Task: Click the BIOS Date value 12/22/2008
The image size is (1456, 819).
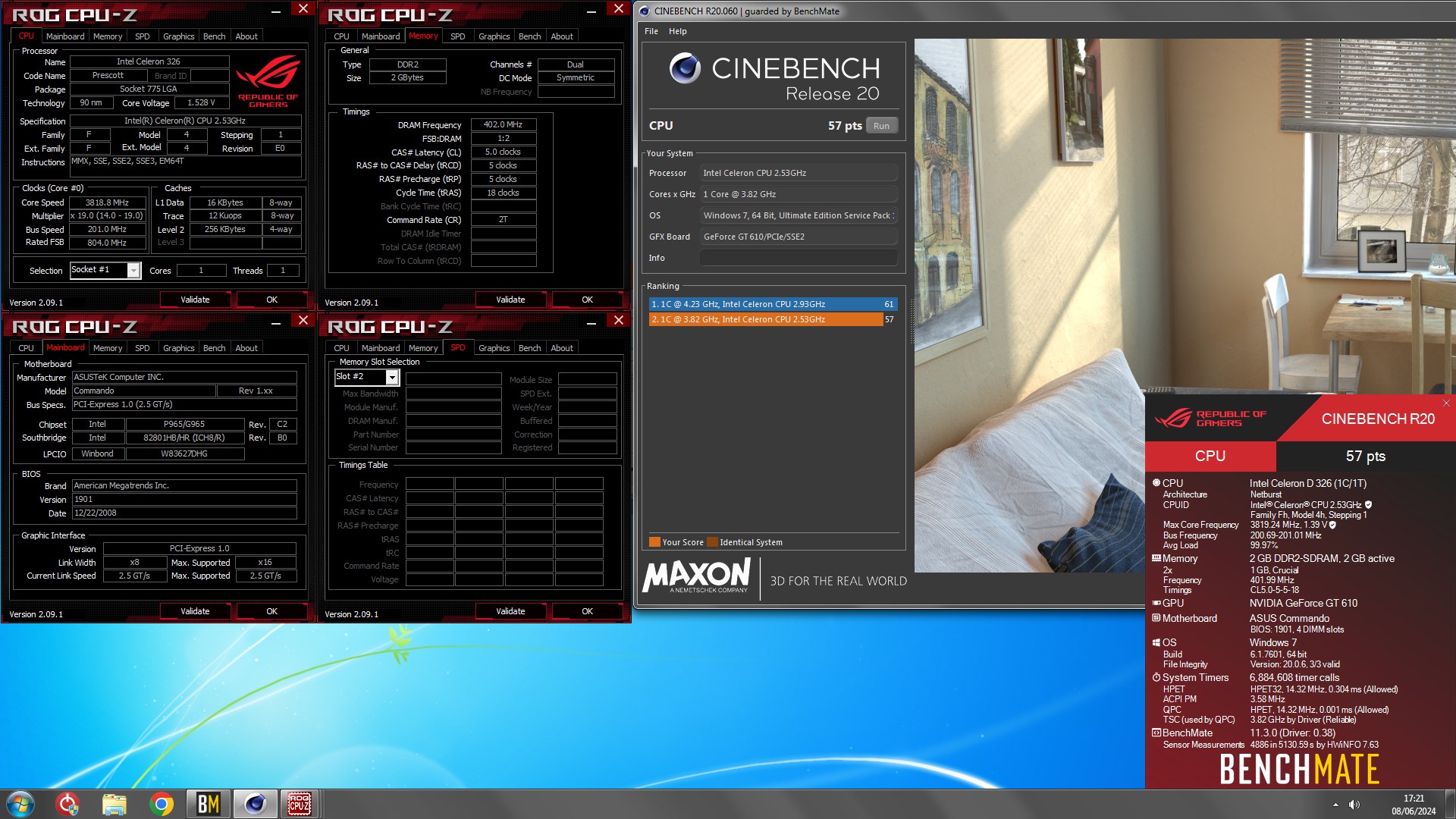Action: click(x=184, y=513)
